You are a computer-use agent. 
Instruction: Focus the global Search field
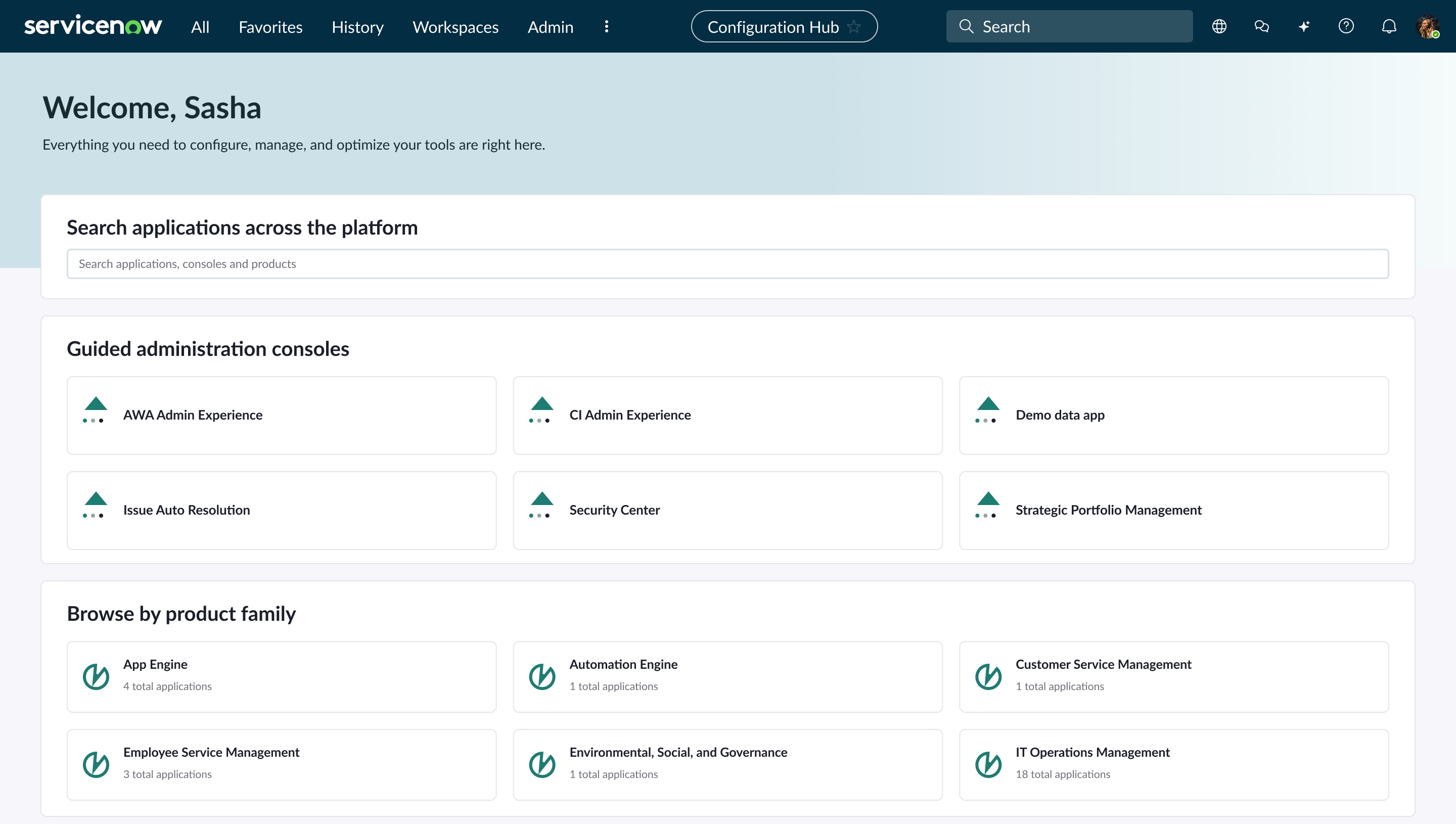coord(1069,26)
